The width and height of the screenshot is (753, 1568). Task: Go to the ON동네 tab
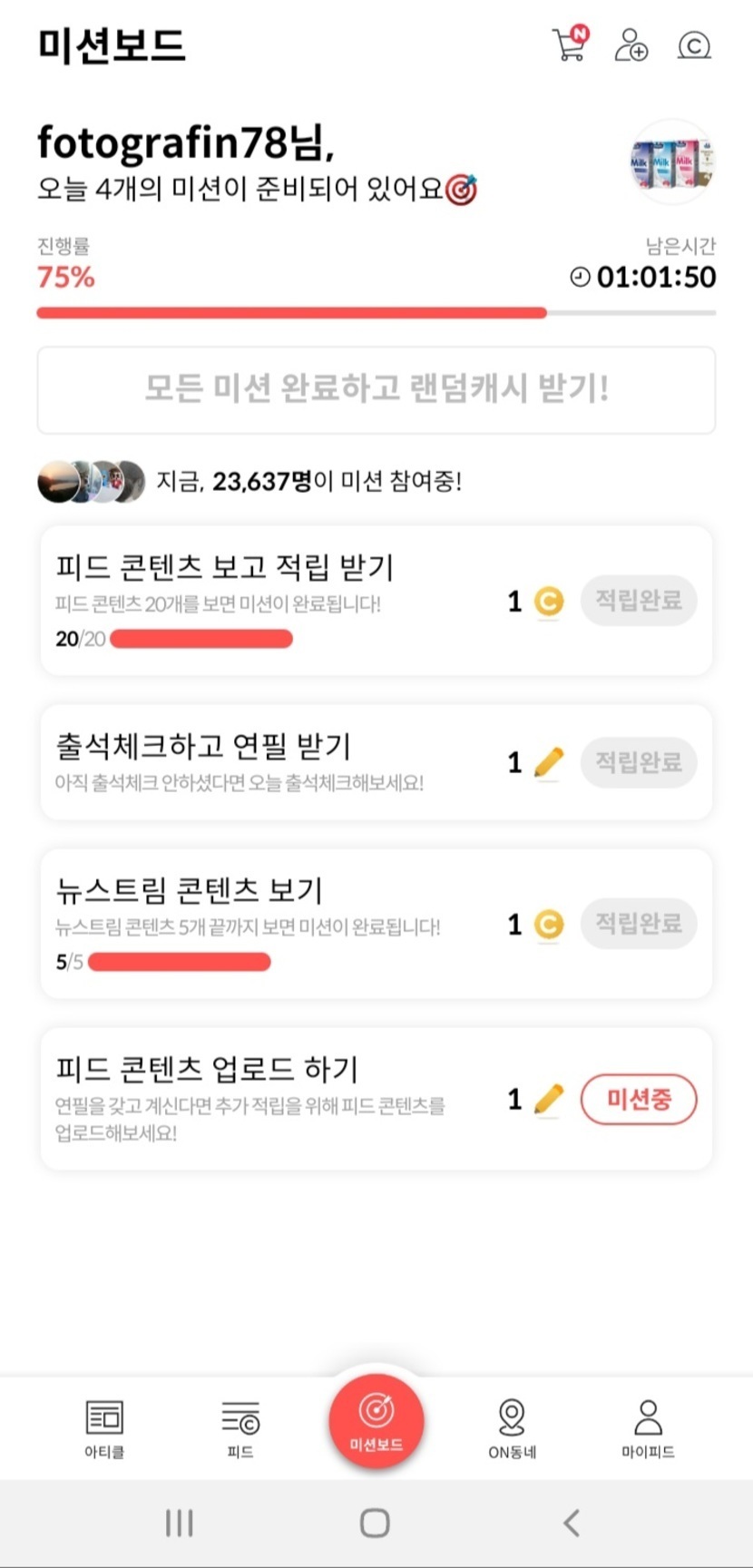(x=512, y=1427)
